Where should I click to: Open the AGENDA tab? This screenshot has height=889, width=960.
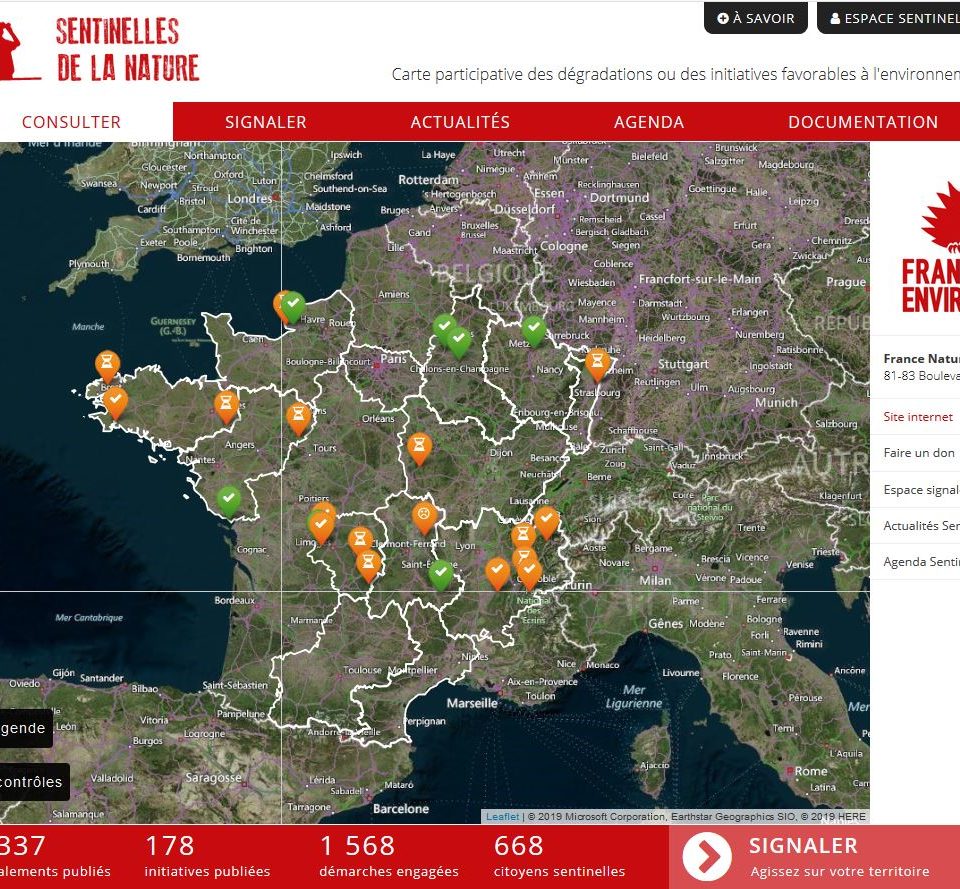coord(649,122)
